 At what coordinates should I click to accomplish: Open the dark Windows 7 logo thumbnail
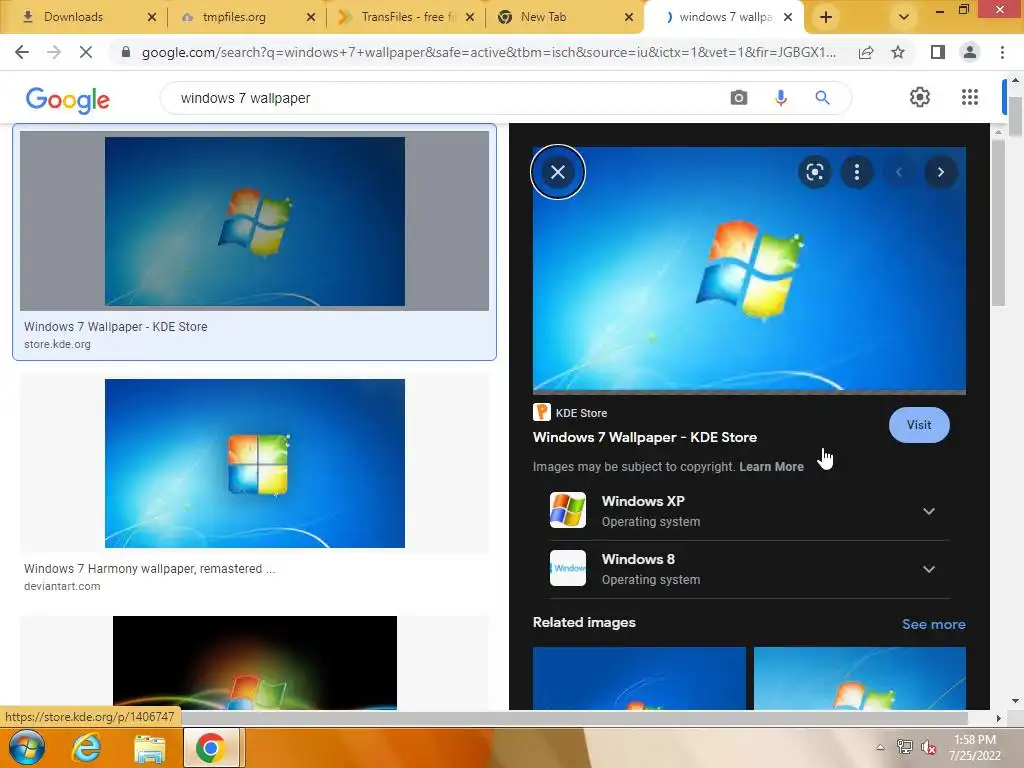[255, 663]
